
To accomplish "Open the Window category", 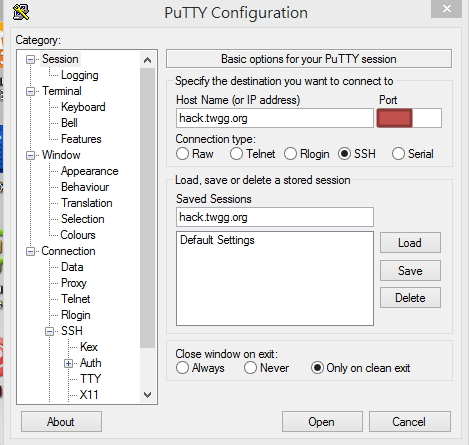I will (x=61, y=155).
